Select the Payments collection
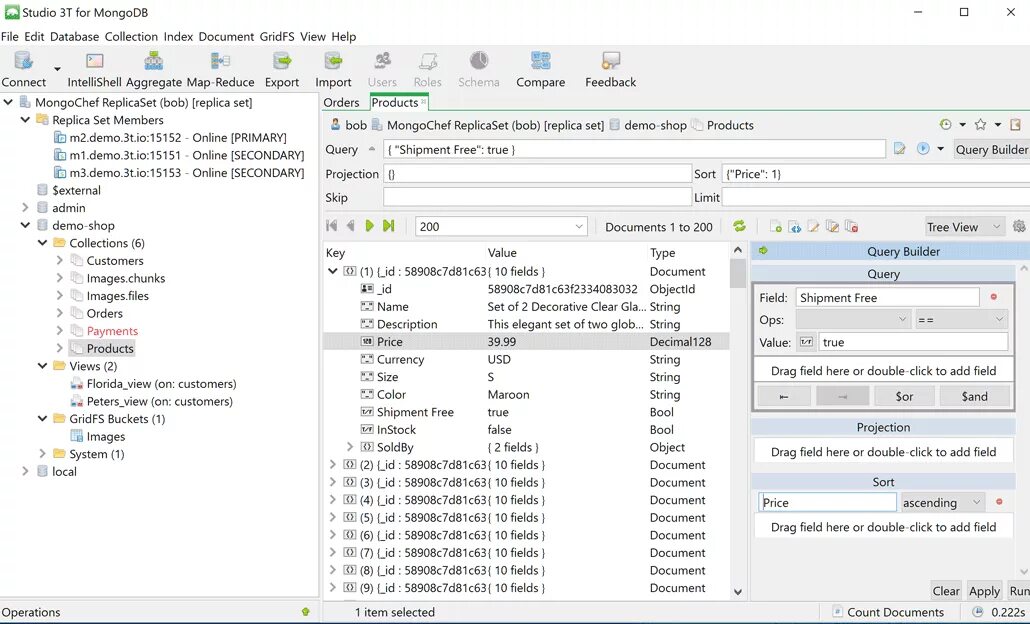This screenshot has width=1030, height=624. 112,331
